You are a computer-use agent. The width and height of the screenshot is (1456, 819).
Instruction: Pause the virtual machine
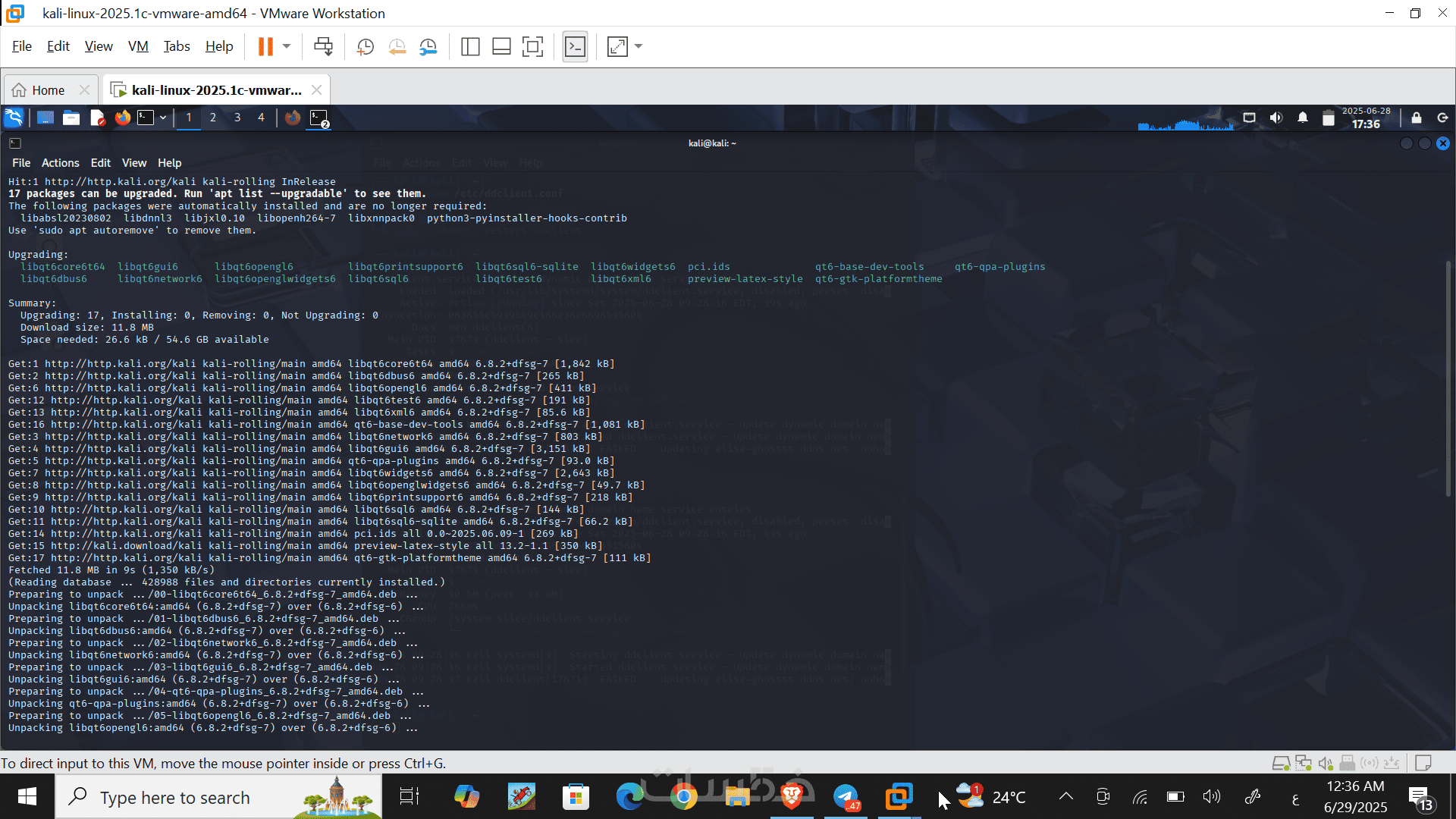coord(265,47)
